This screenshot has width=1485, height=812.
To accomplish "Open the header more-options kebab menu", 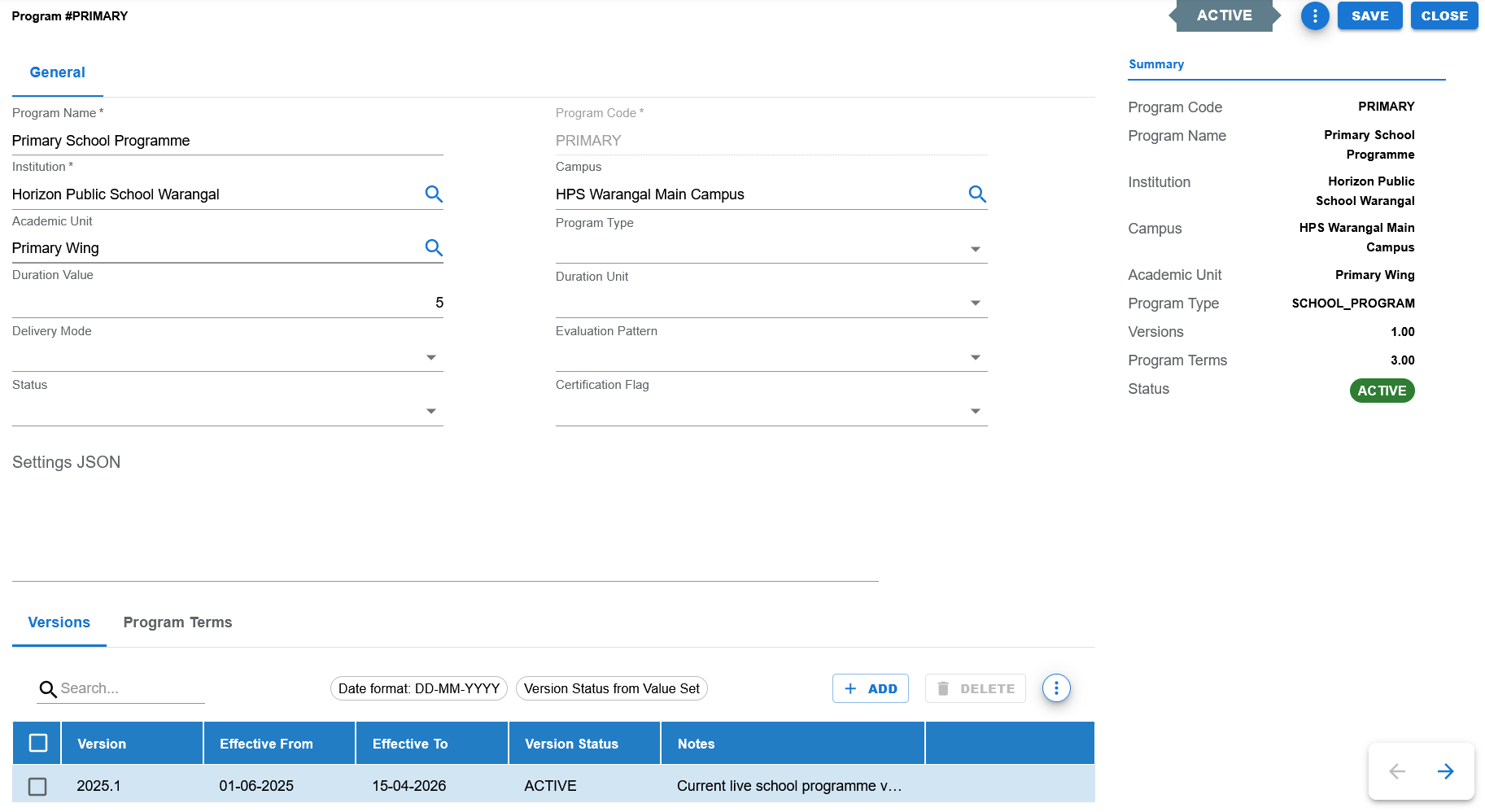I will pos(1315,16).
